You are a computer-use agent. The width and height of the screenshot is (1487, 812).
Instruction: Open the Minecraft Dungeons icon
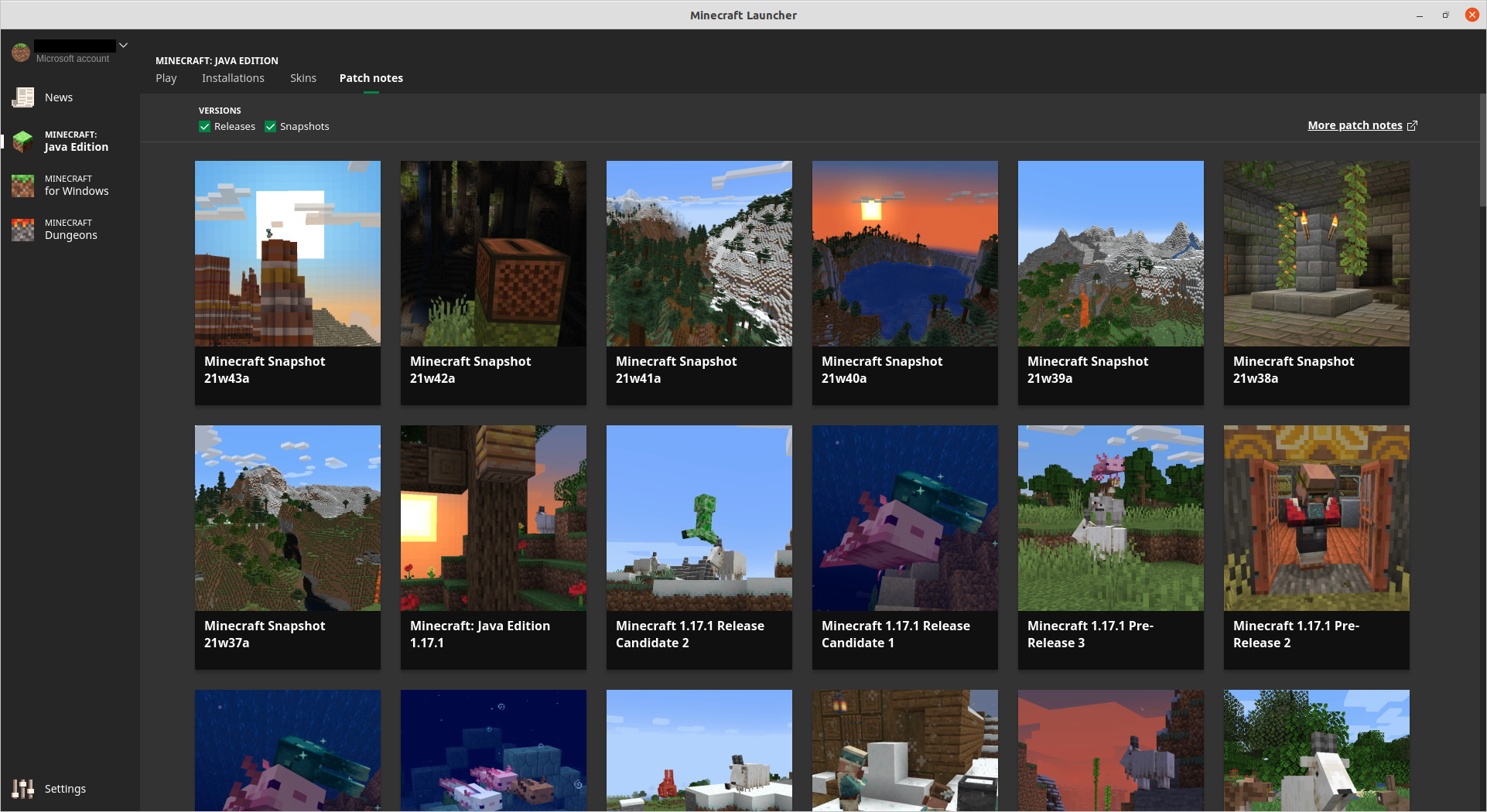click(x=23, y=230)
